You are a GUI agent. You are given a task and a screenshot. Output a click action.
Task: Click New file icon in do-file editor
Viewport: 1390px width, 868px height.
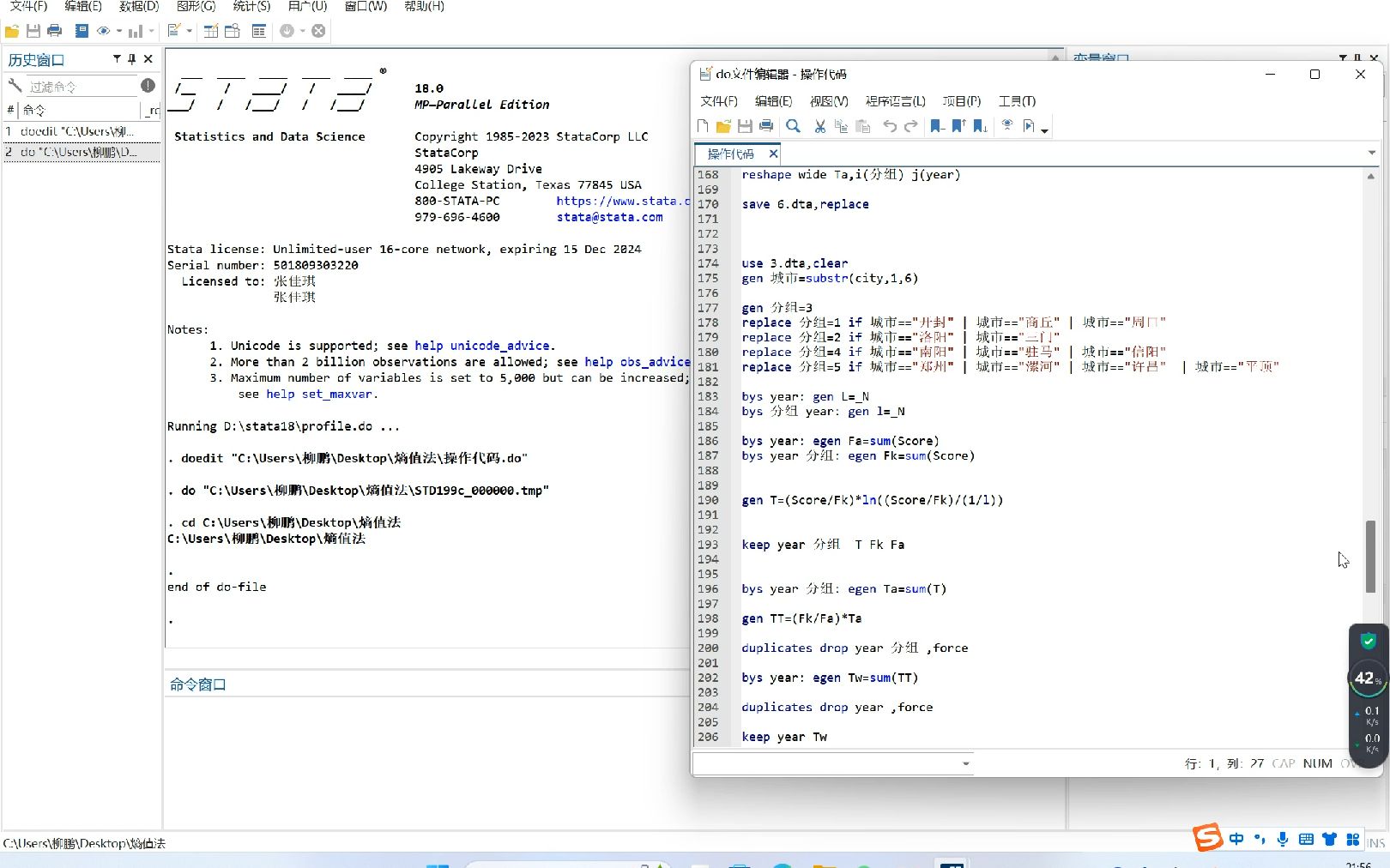[x=703, y=126]
